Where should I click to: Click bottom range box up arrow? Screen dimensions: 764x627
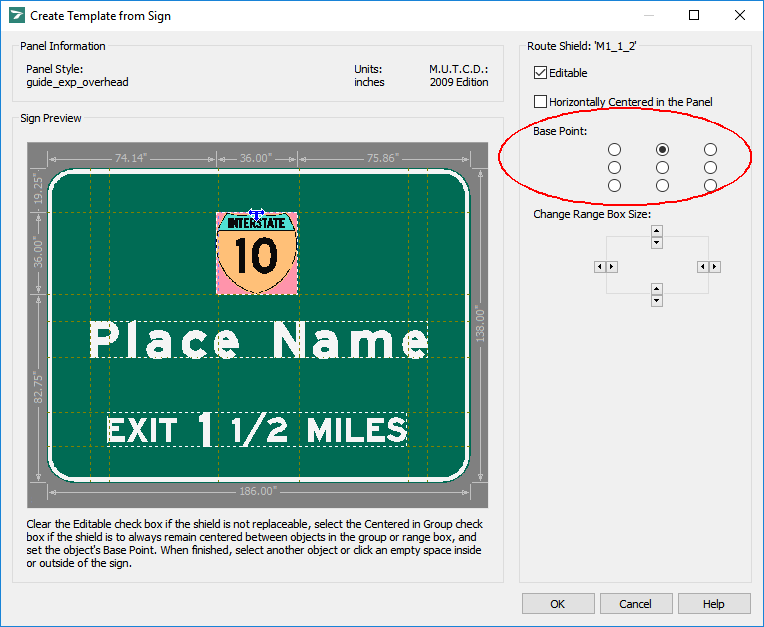pyautogui.click(x=657, y=289)
